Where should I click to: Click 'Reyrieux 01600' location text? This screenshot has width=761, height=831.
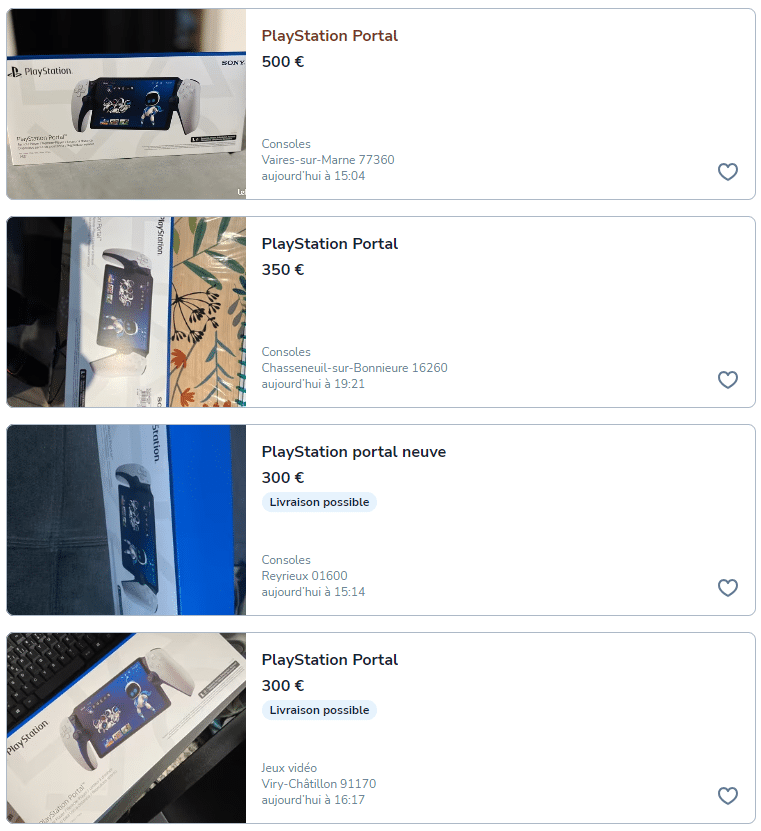click(304, 576)
